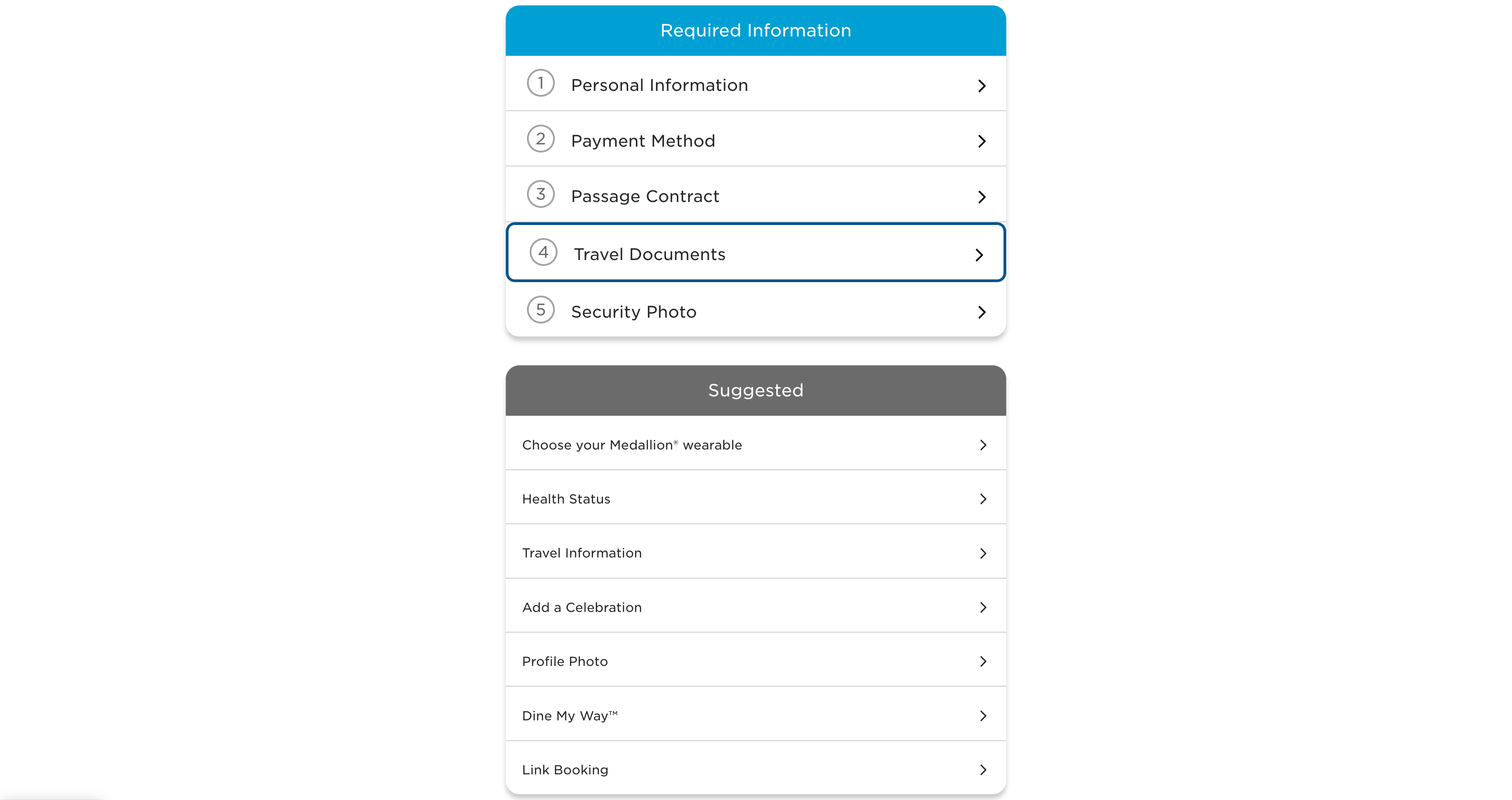Expand the Travel Documents section
The image size is (1512, 800).
pyautogui.click(x=756, y=253)
